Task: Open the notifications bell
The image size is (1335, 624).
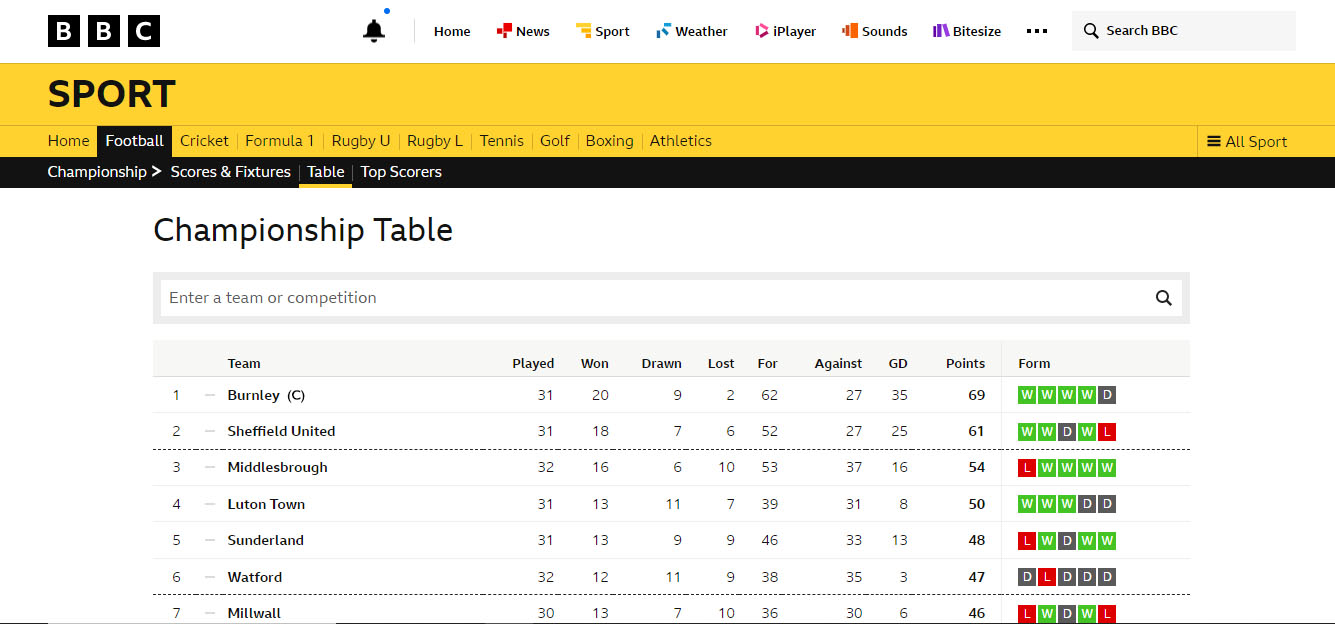Action: [374, 31]
